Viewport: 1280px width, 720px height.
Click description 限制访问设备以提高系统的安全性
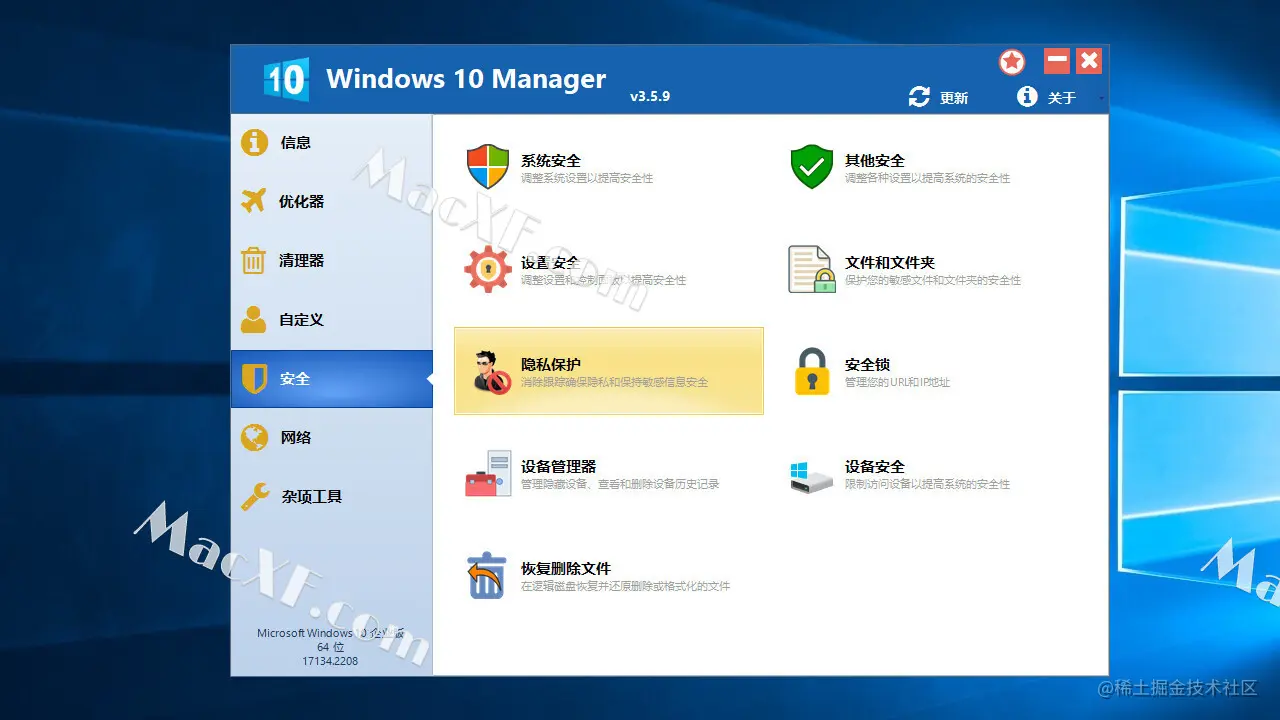(927, 484)
